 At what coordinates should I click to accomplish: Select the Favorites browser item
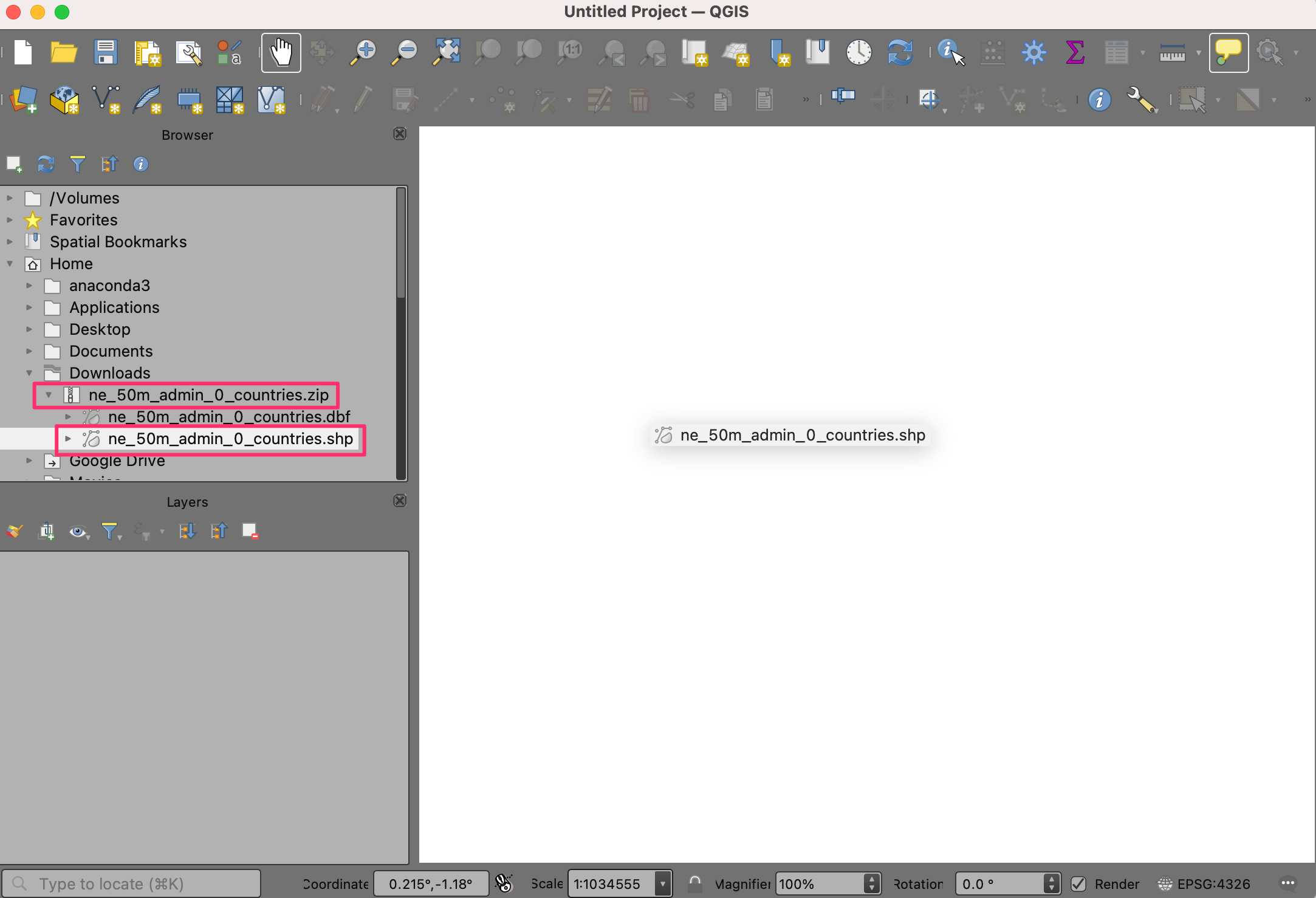point(83,220)
